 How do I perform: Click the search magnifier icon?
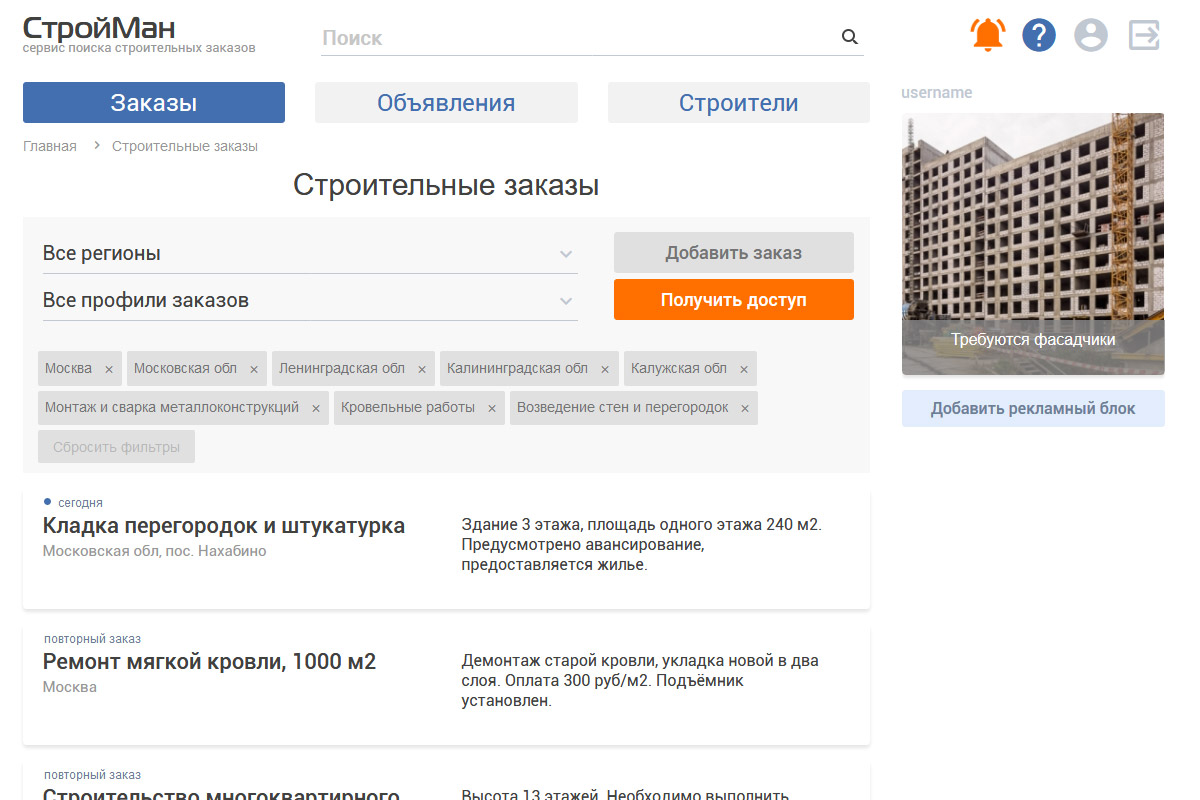click(850, 38)
